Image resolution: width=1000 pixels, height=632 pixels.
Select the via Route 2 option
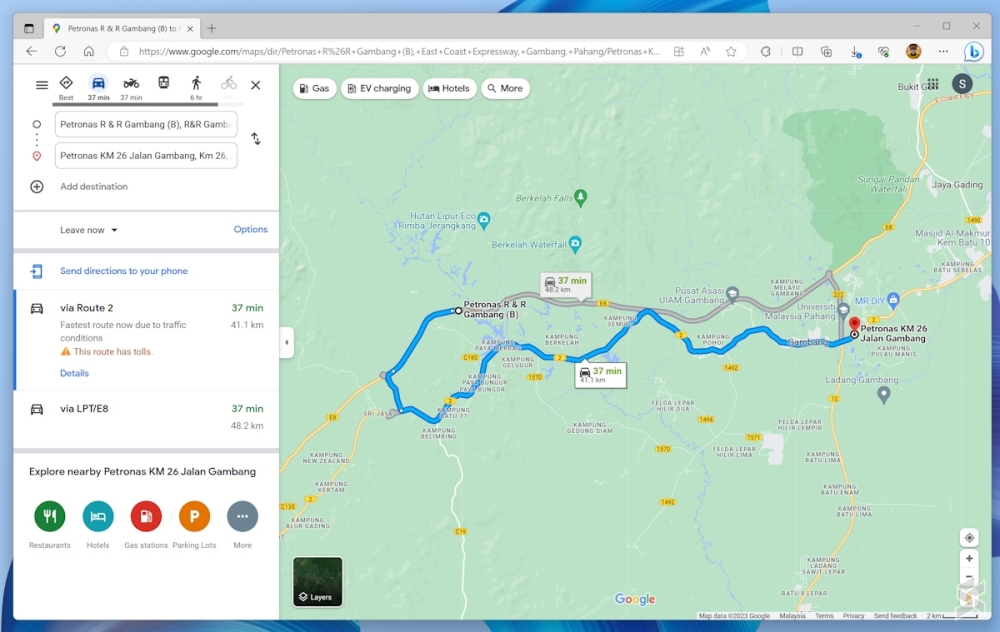(147, 340)
